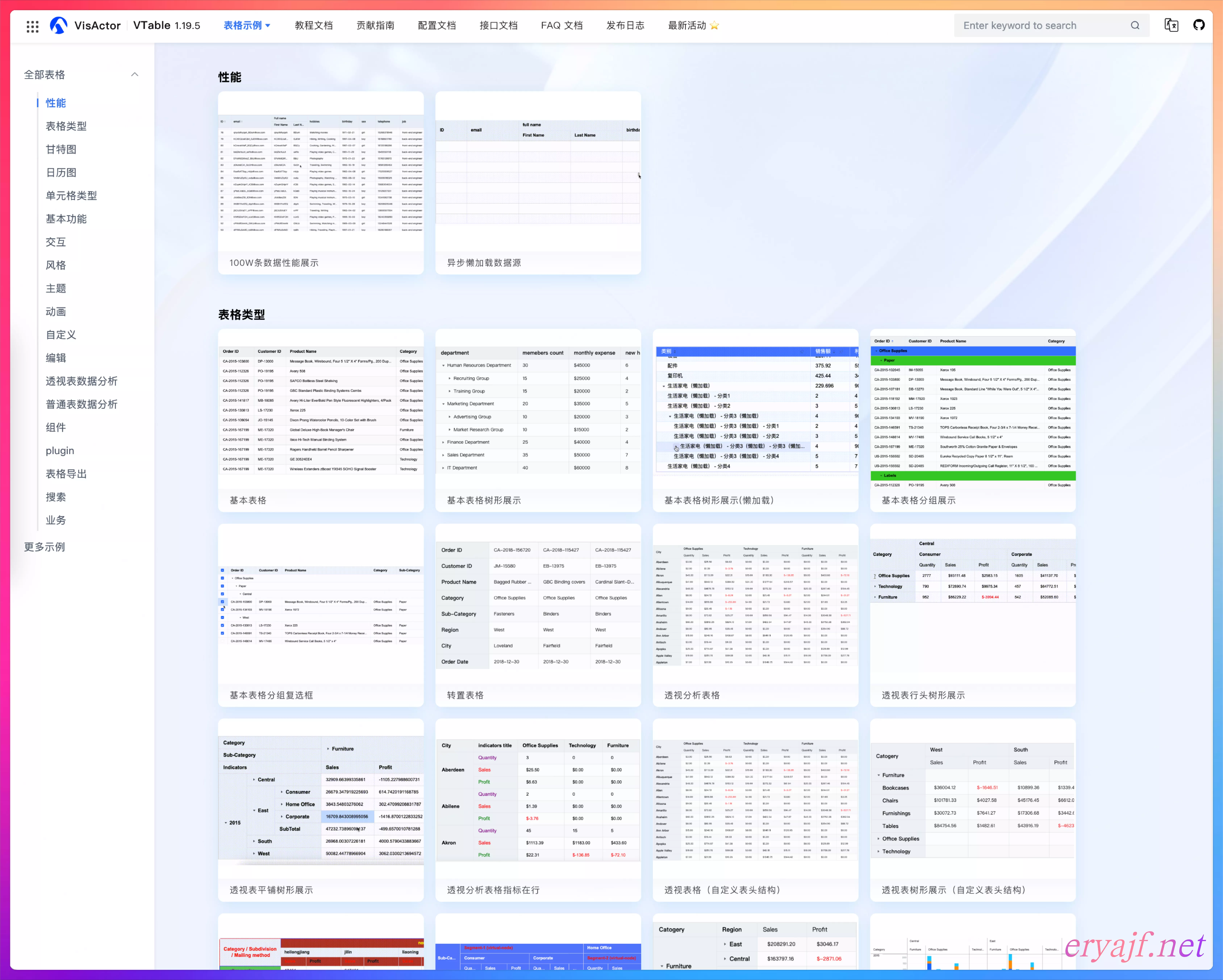The height and width of the screenshot is (980, 1223).
Task: Select 组件 in the sidebar
Action: (x=56, y=428)
